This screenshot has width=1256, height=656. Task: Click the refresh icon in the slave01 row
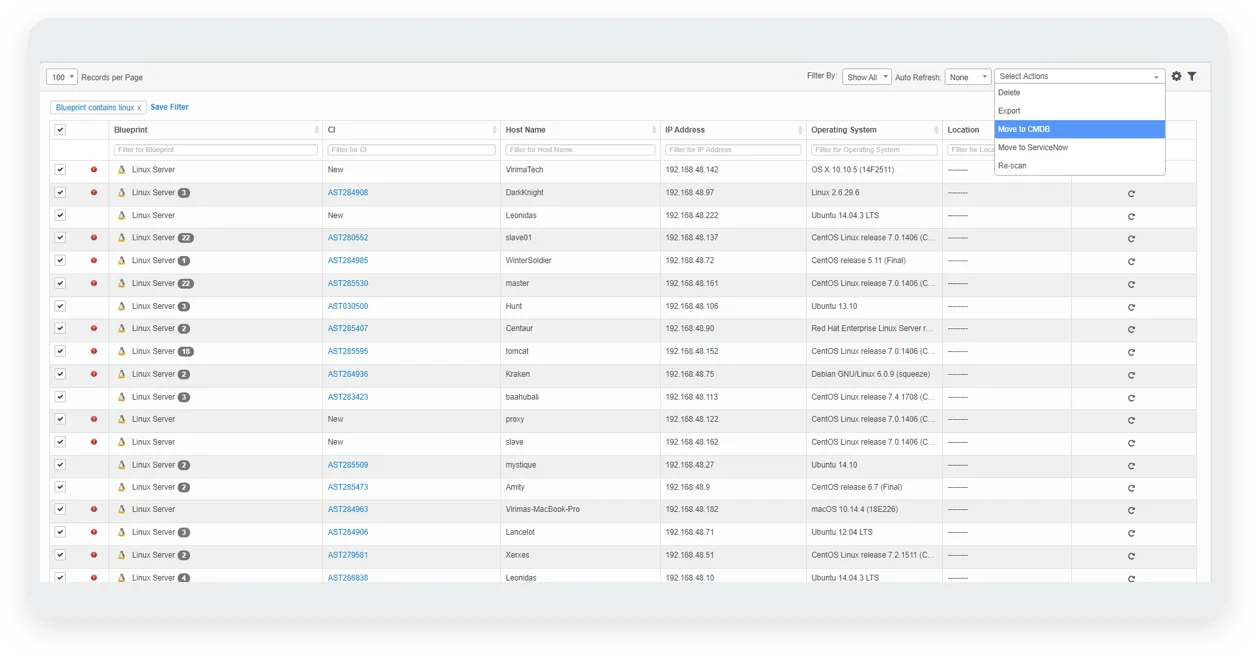click(1131, 239)
